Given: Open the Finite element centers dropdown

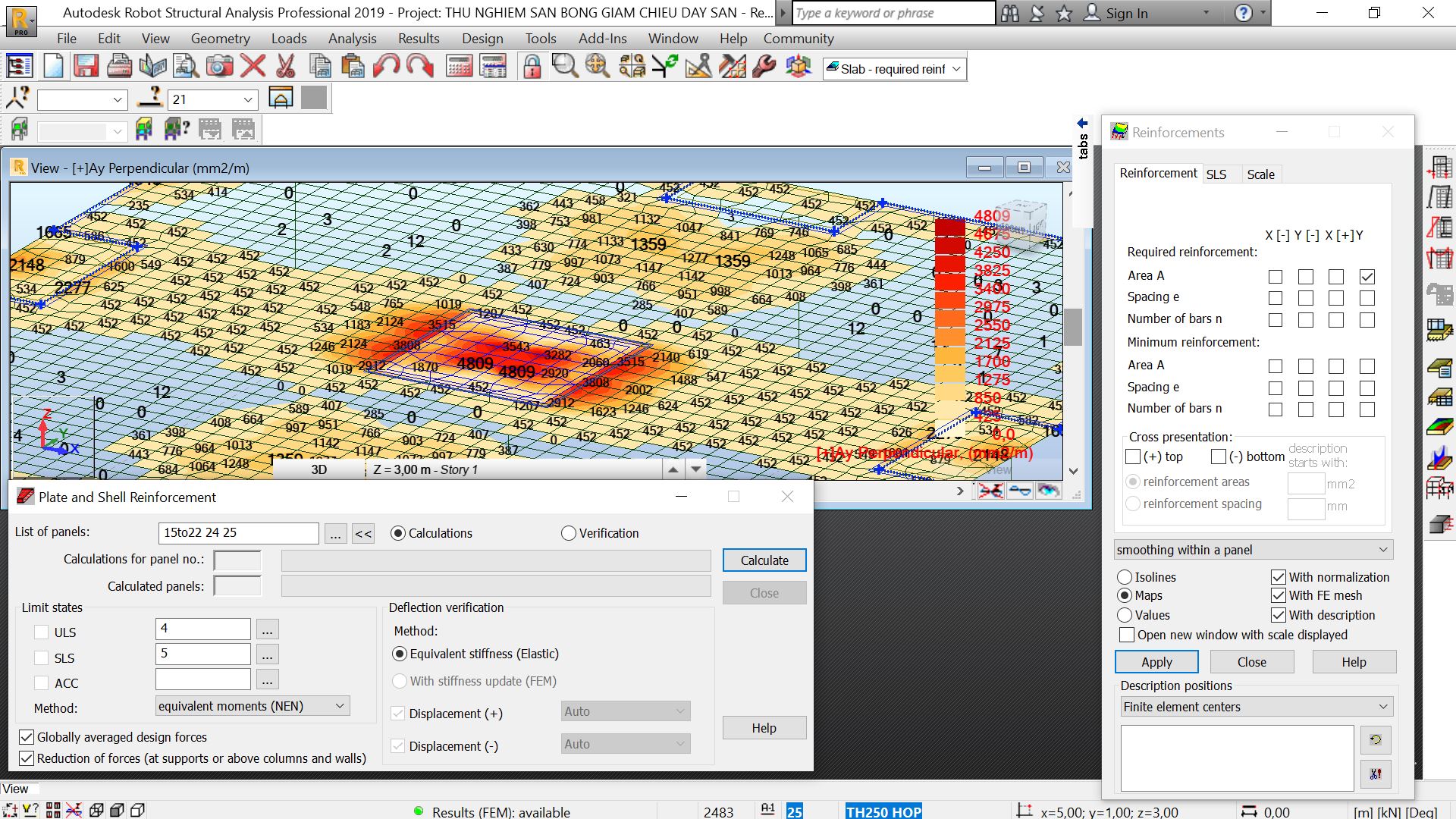Looking at the screenshot, I should (1257, 707).
